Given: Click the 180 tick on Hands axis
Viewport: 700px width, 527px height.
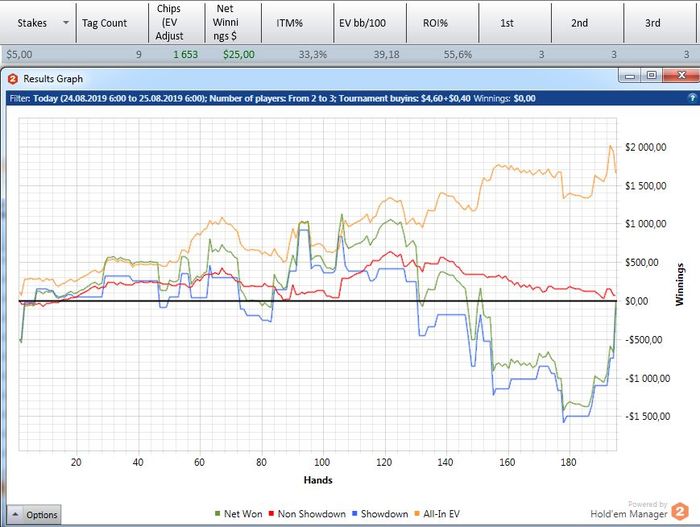Looking at the screenshot, I should tap(568, 462).
